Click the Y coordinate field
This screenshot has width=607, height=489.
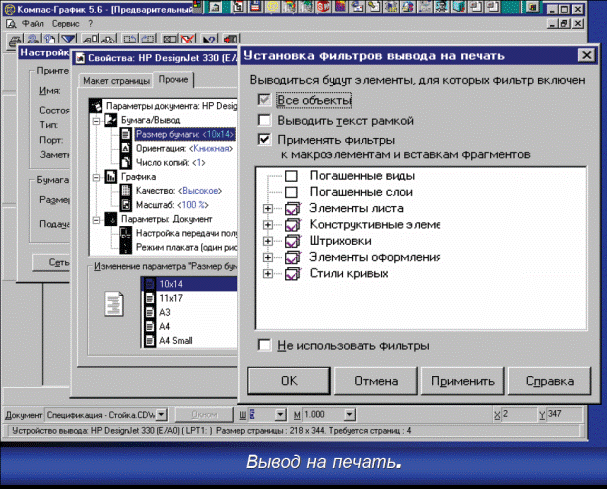pos(564,414)
